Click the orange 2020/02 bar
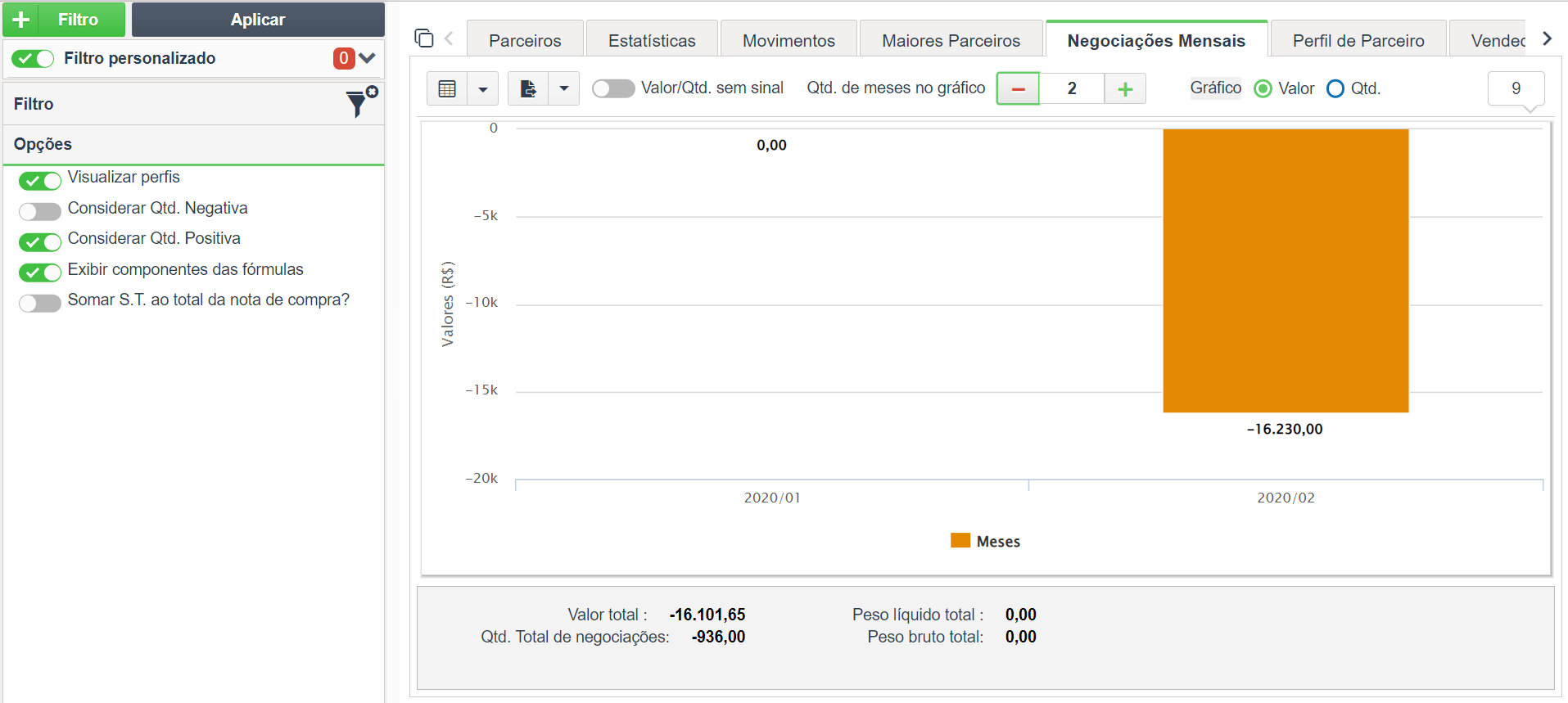 (x=1286, y=270)
